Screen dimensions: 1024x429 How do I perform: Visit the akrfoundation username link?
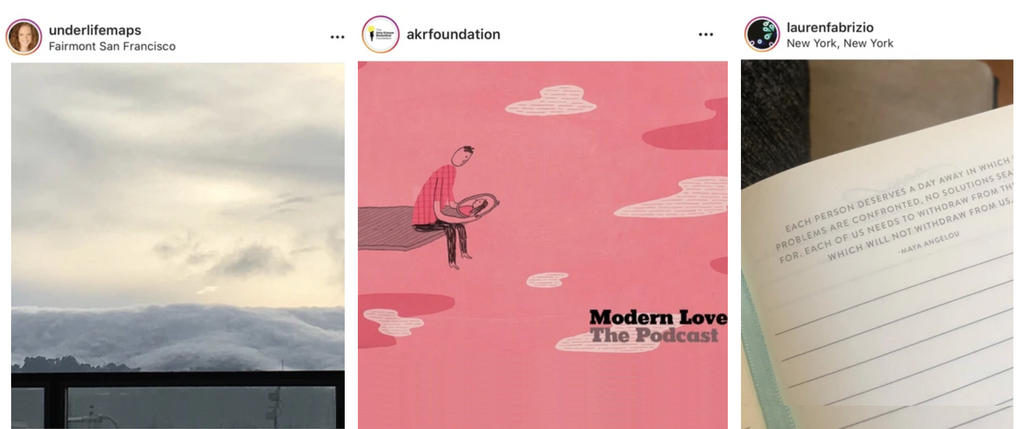pos(453,35)
